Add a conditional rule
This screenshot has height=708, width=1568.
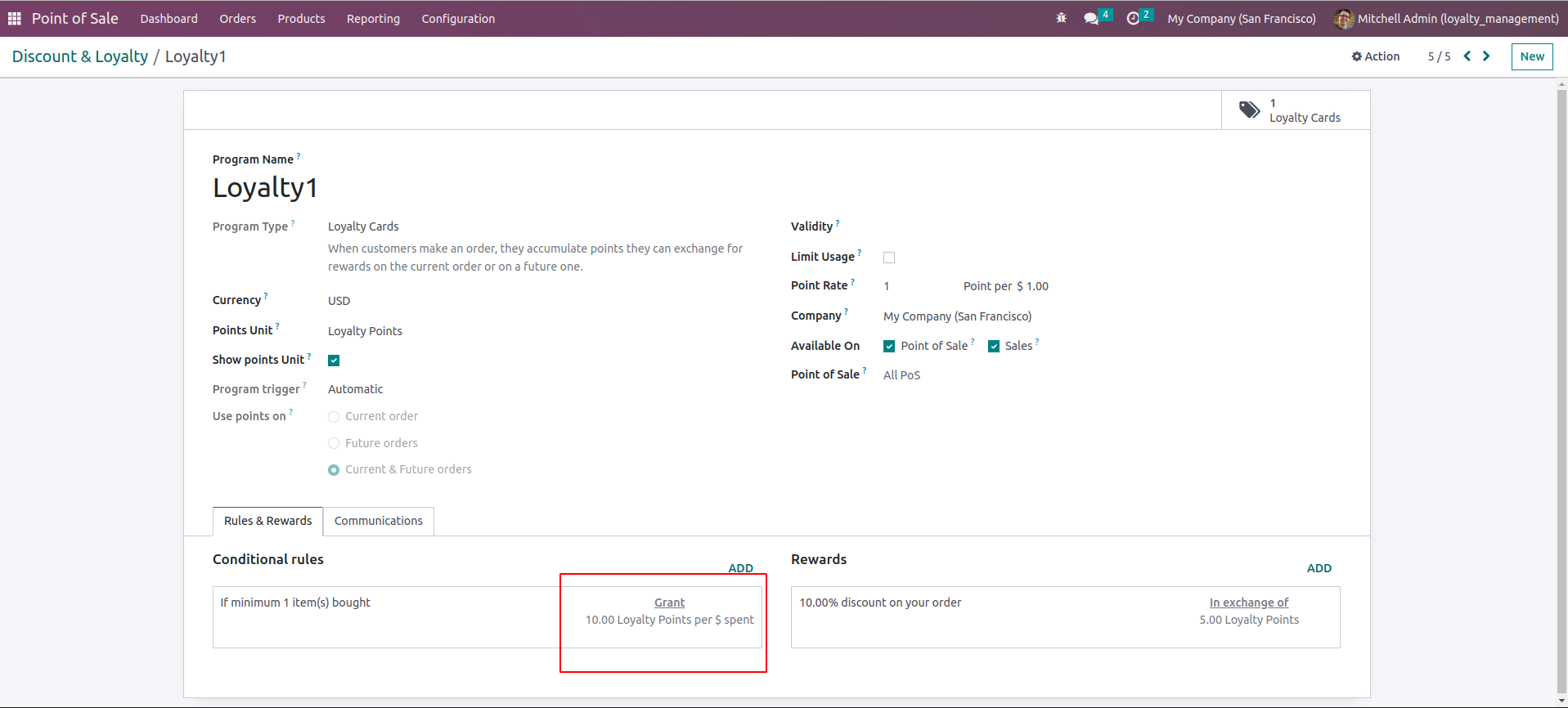[x=740, y=568]
